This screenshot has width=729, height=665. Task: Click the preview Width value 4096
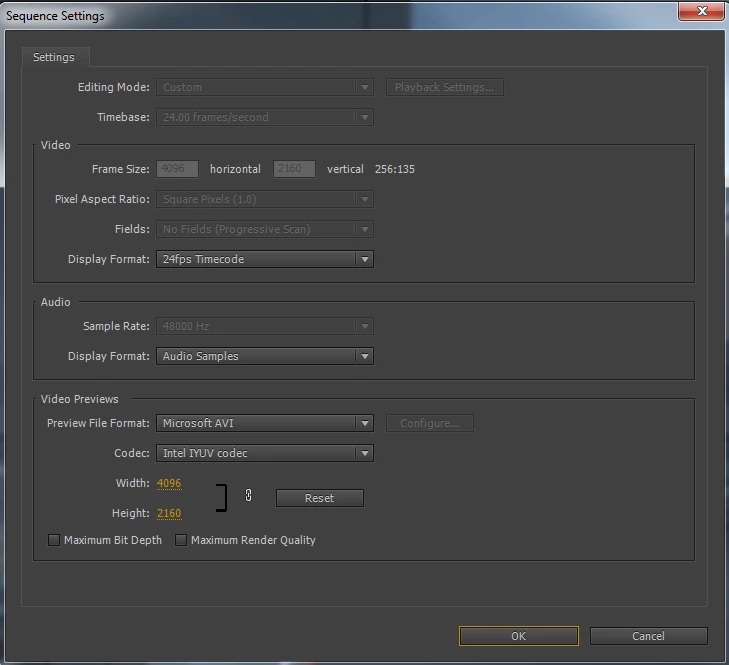[x=169, y=483]
